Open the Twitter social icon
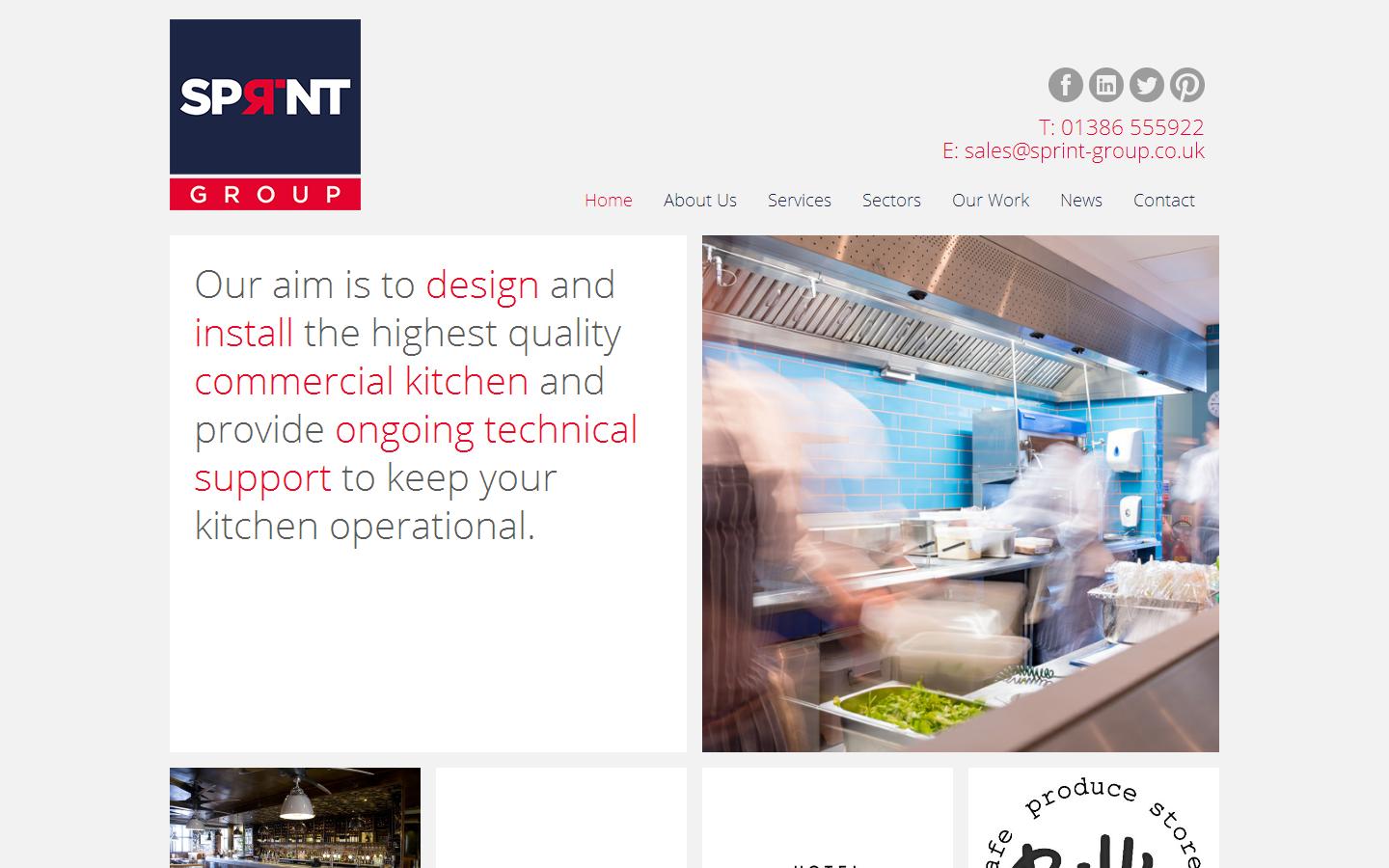Screen dimensions: 1389x868 [x=1146, y=85]
